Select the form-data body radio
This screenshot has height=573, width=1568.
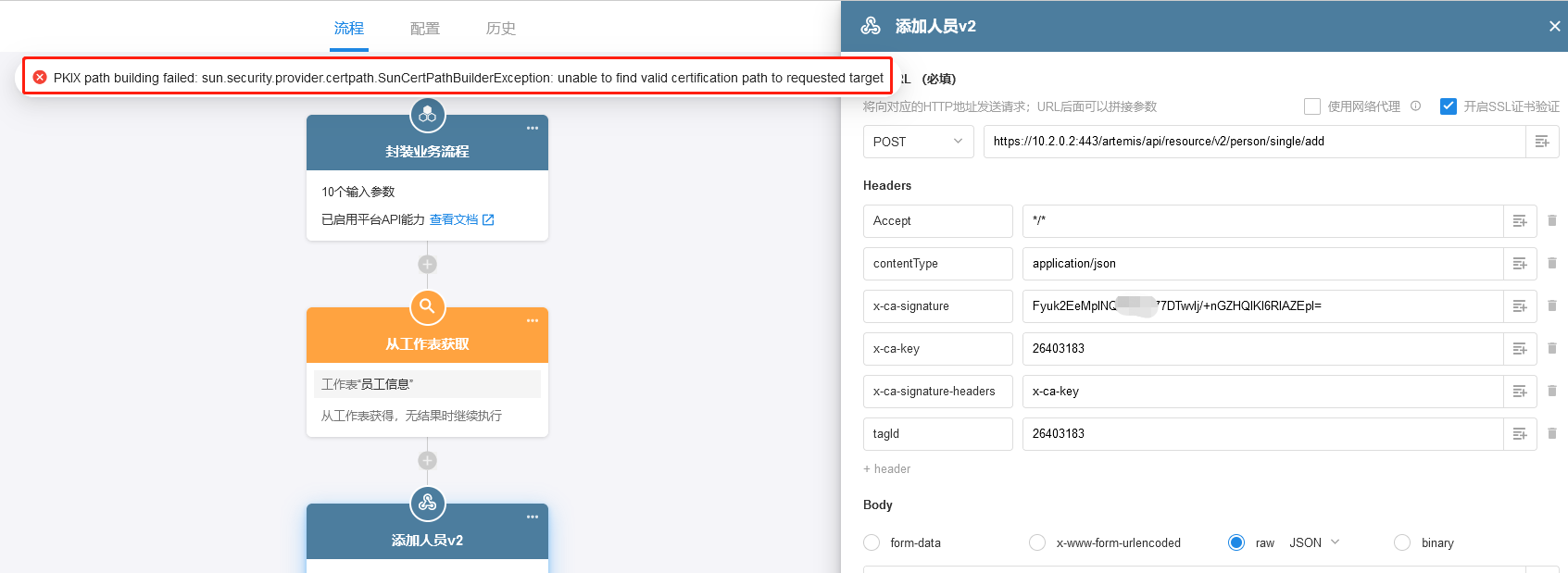click(x=872, y=542)
